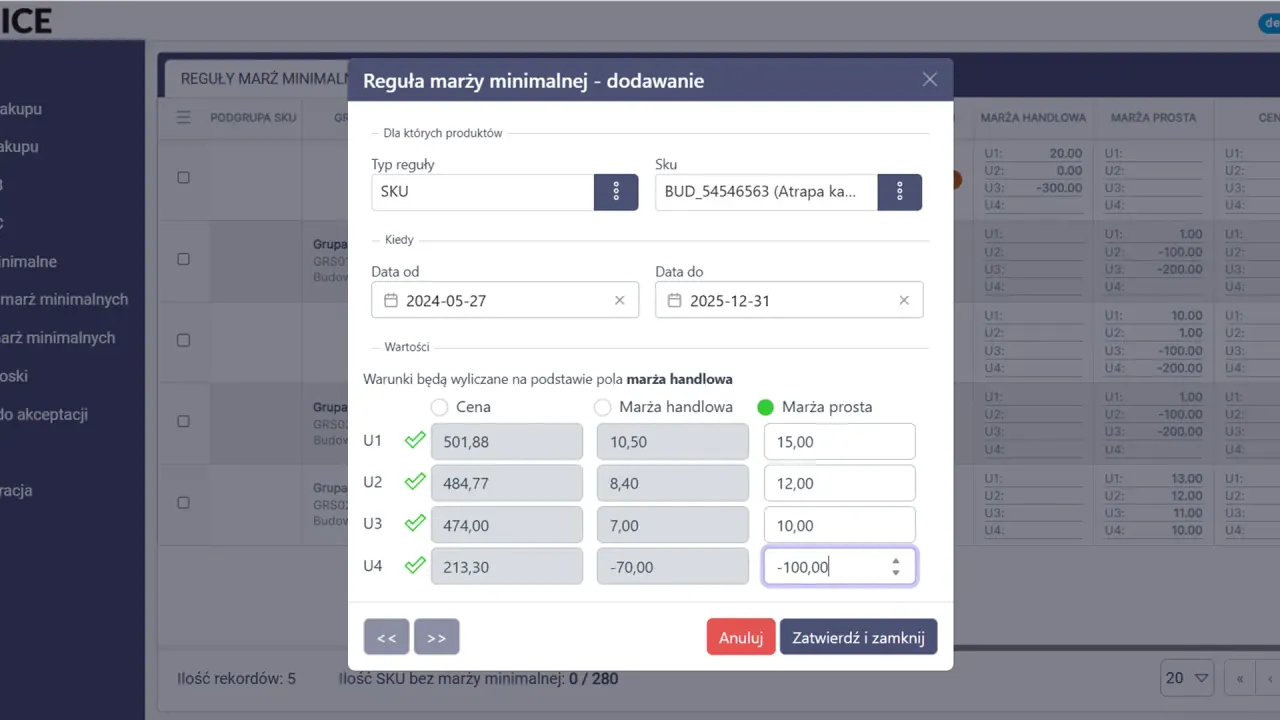The width and height of the screenshot is (1280, 720).
Task: Select the Marża handlowa radio button
Action: (602, 407)
